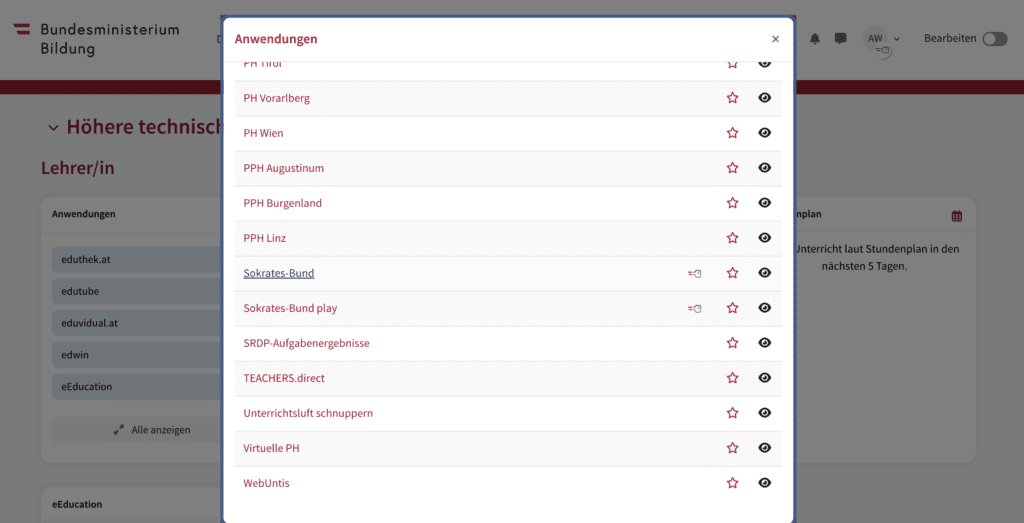The image size is (1024, 523).
Task: Add Sokrates-Bund play to favorites
Action: (x=732, y=308)
